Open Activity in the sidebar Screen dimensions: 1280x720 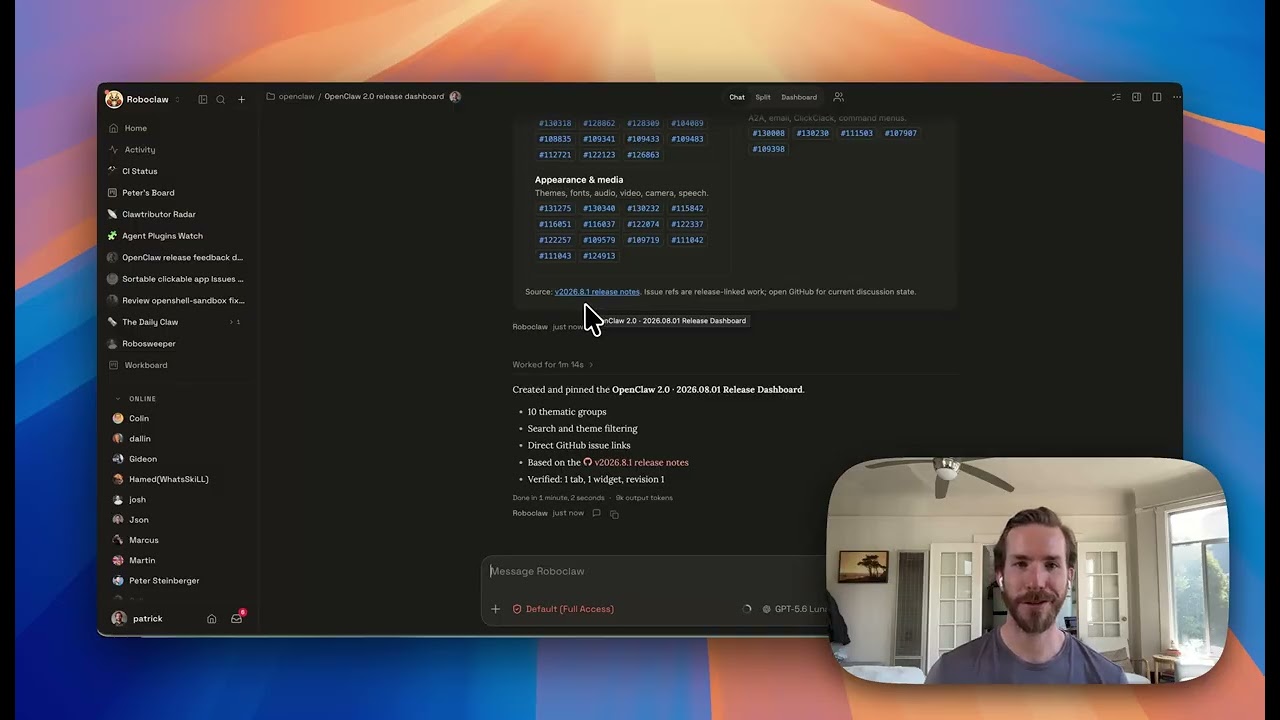click(178, 150)
